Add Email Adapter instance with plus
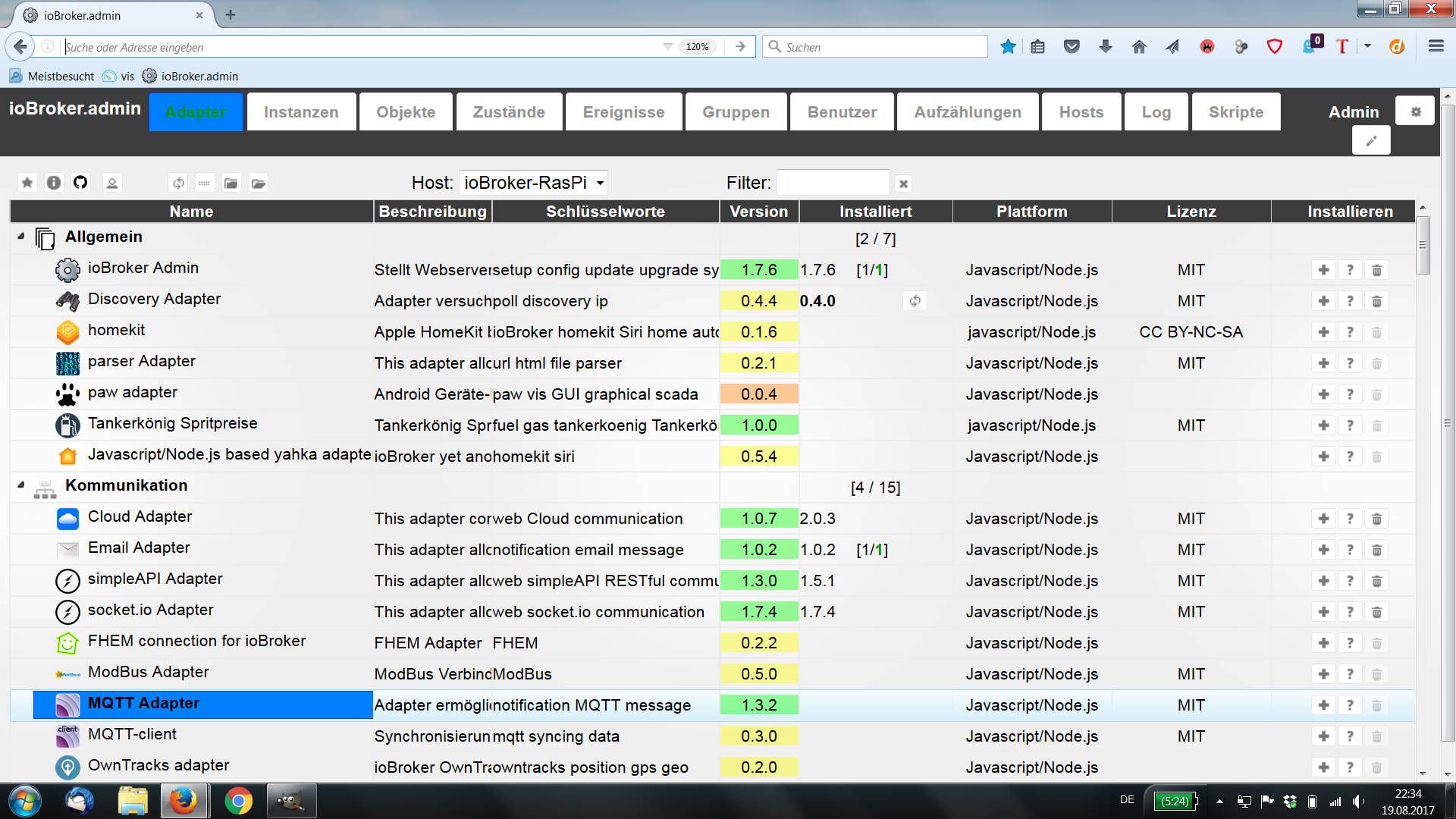The height and width of the screenshot is (819, 1456). 1323,550
